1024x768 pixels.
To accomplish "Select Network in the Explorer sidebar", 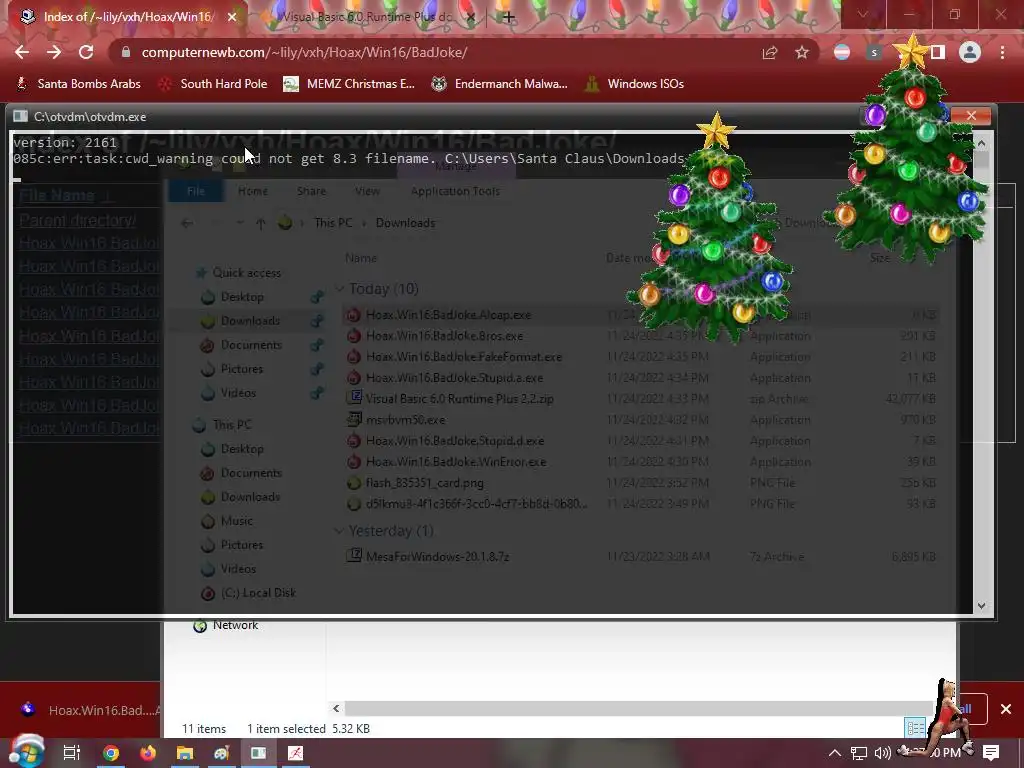I will click(226, 625).
